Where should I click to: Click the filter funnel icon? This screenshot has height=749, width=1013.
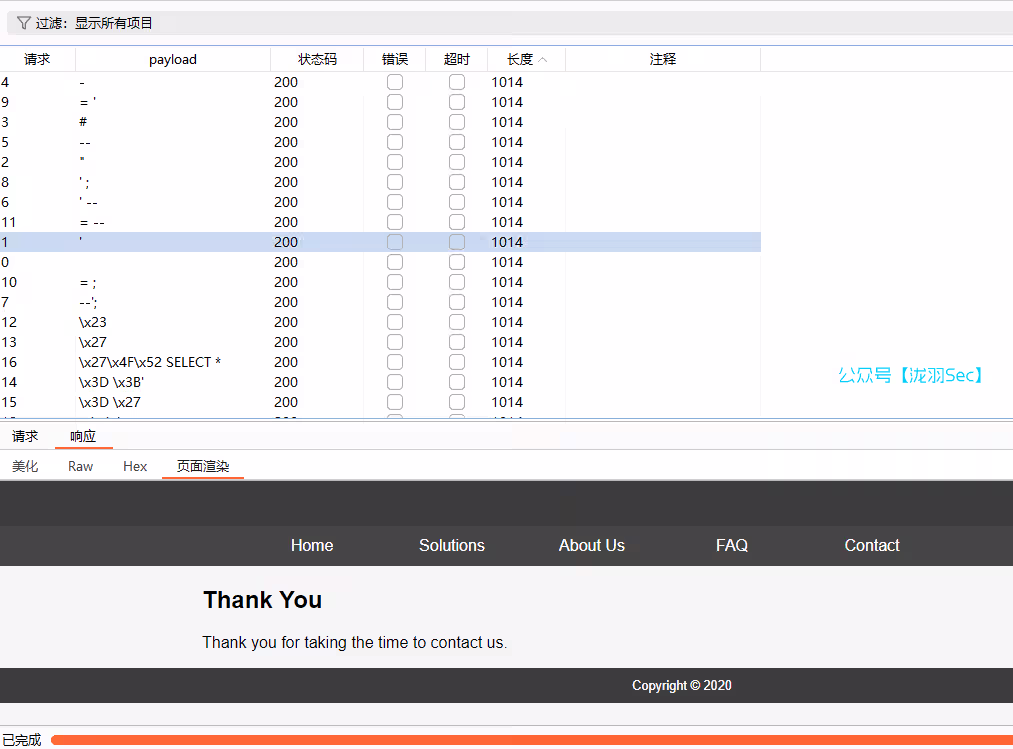tap(24, 23)
